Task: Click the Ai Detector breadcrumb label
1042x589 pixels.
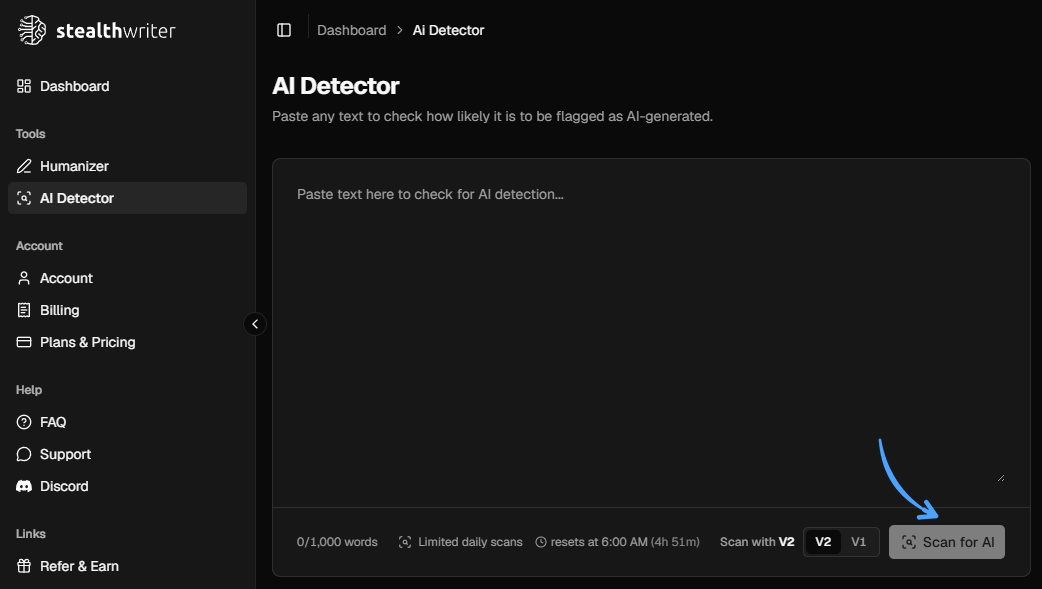Action: click(x=449, y=30)
